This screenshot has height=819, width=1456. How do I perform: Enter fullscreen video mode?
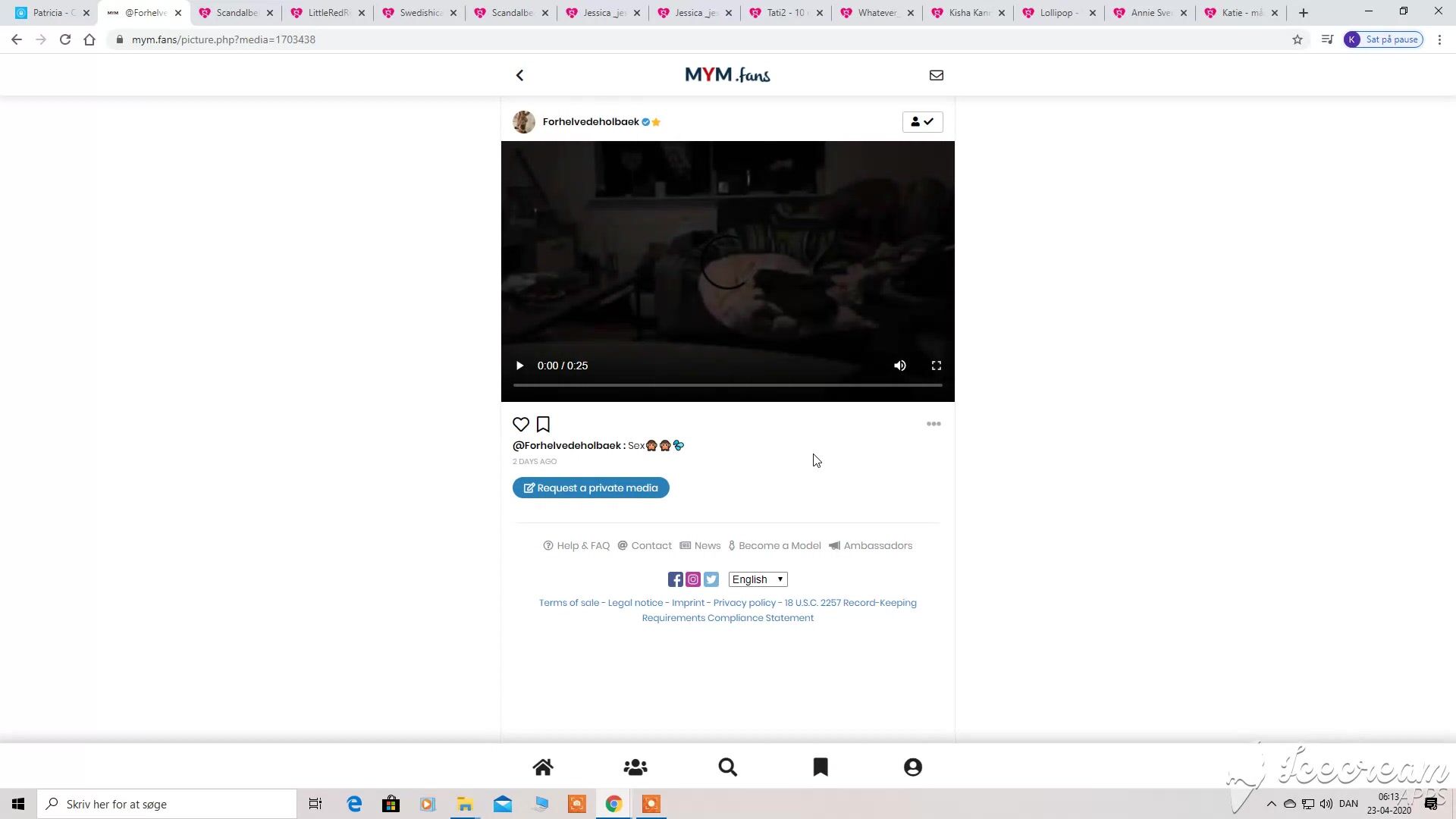tap(937, 366)
